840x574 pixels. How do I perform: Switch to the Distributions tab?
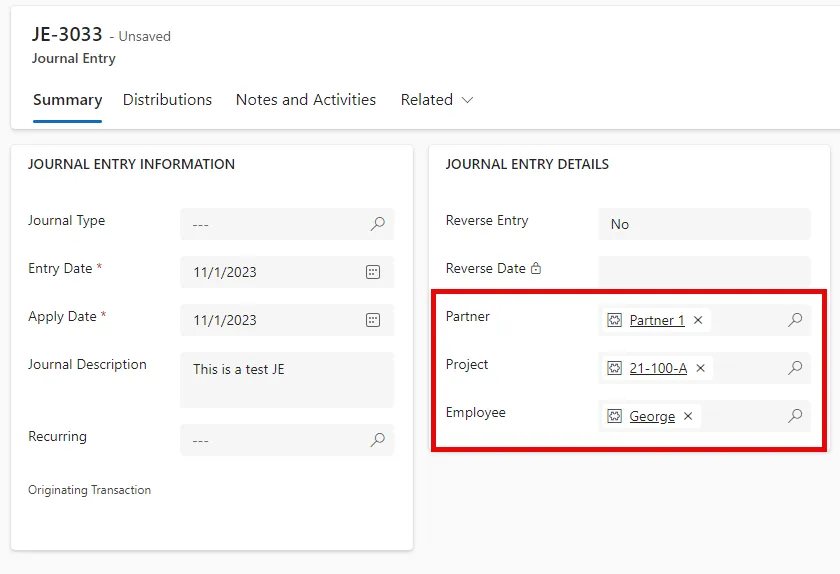click(167, 100)
